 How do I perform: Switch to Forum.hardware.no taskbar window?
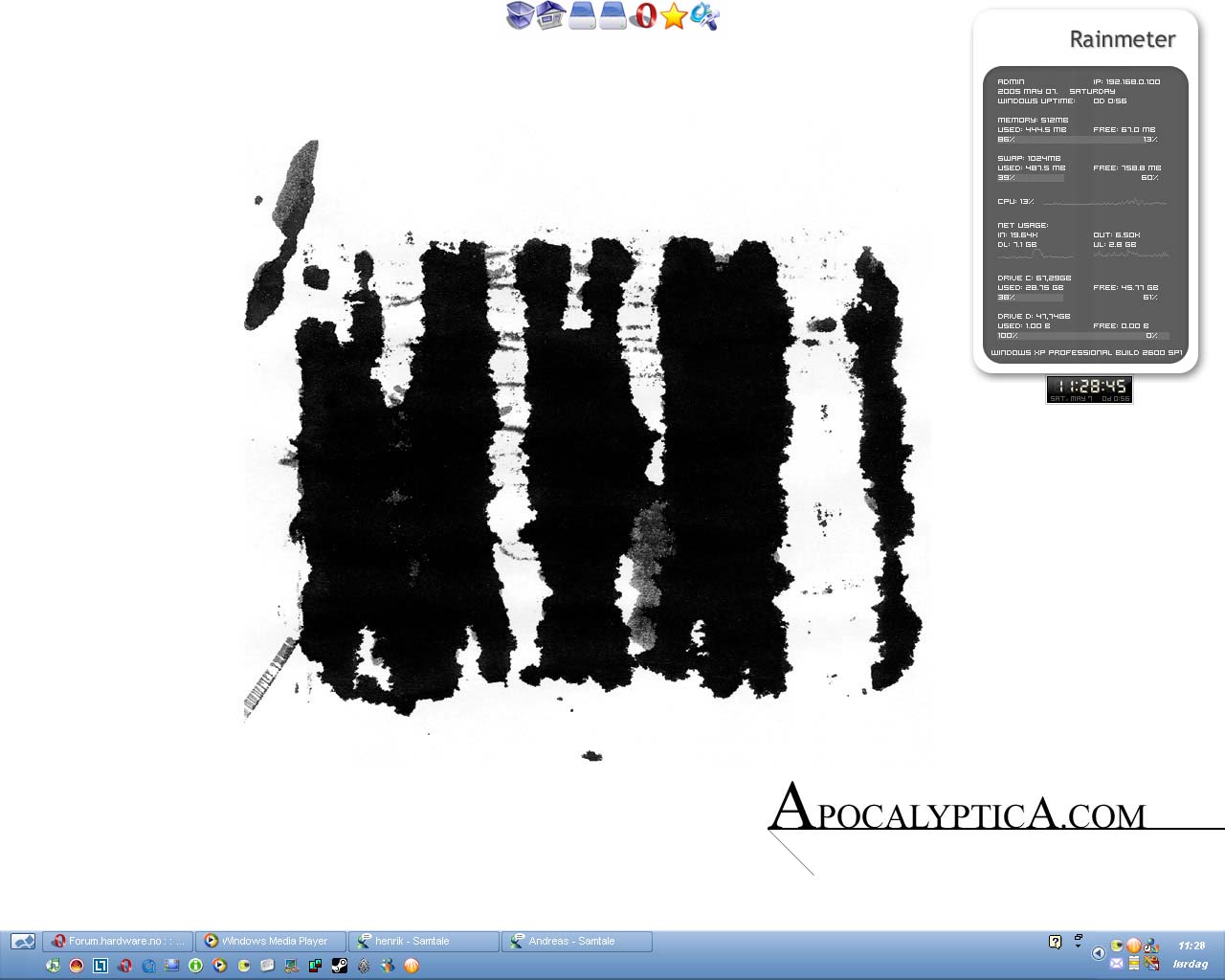(119, 942)
